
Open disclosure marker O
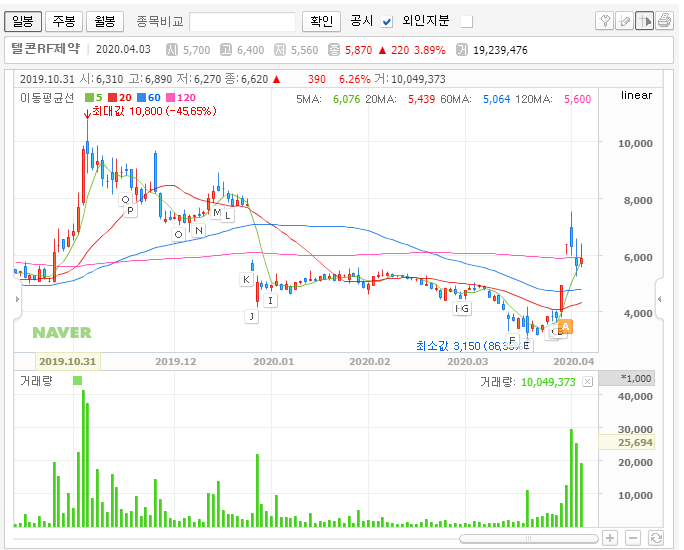tap(178, 234)
